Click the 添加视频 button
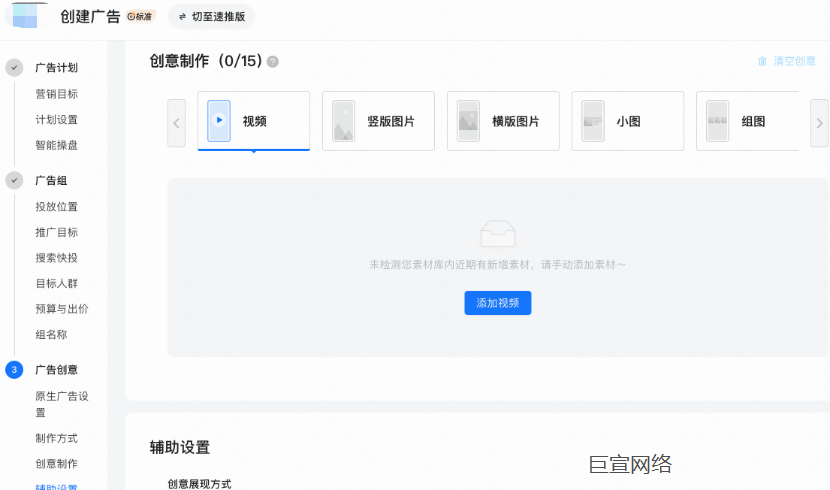 (498, 303)
